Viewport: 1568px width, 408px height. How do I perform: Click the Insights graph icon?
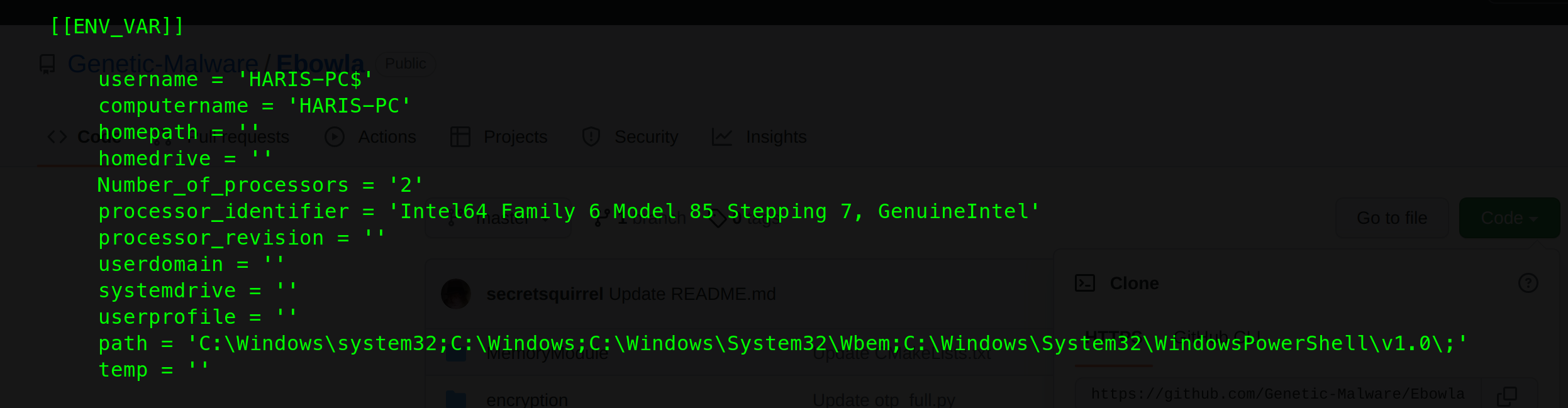point(721,137)
